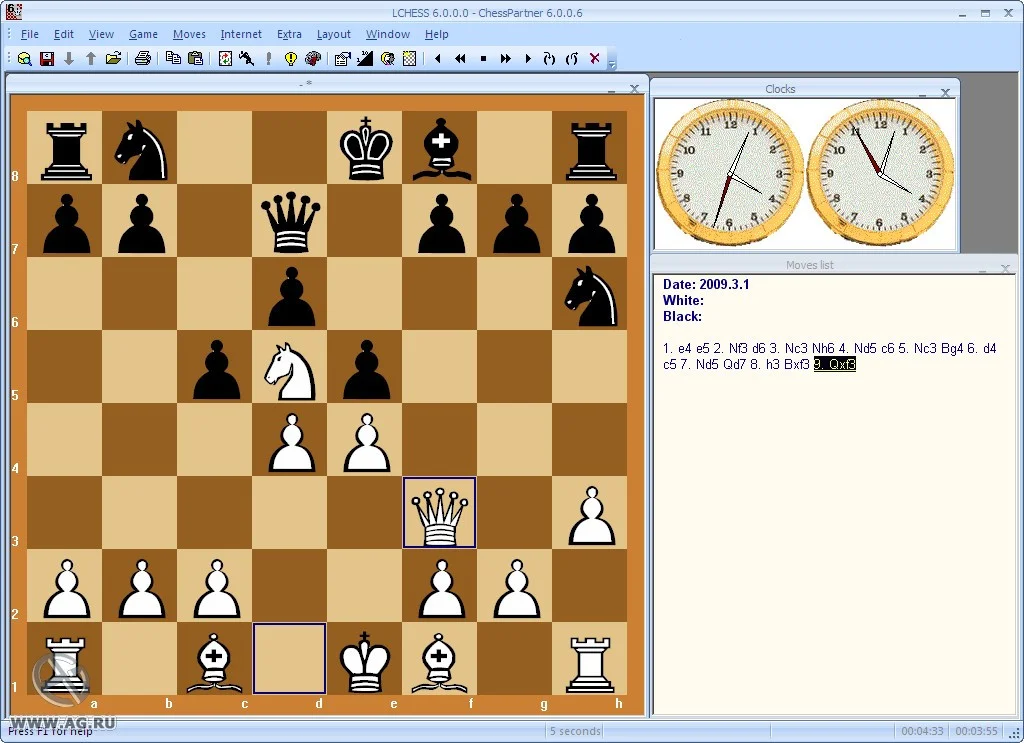
Task: Click the highlighted move 9. Qxf3
Action: click(835, 364)
